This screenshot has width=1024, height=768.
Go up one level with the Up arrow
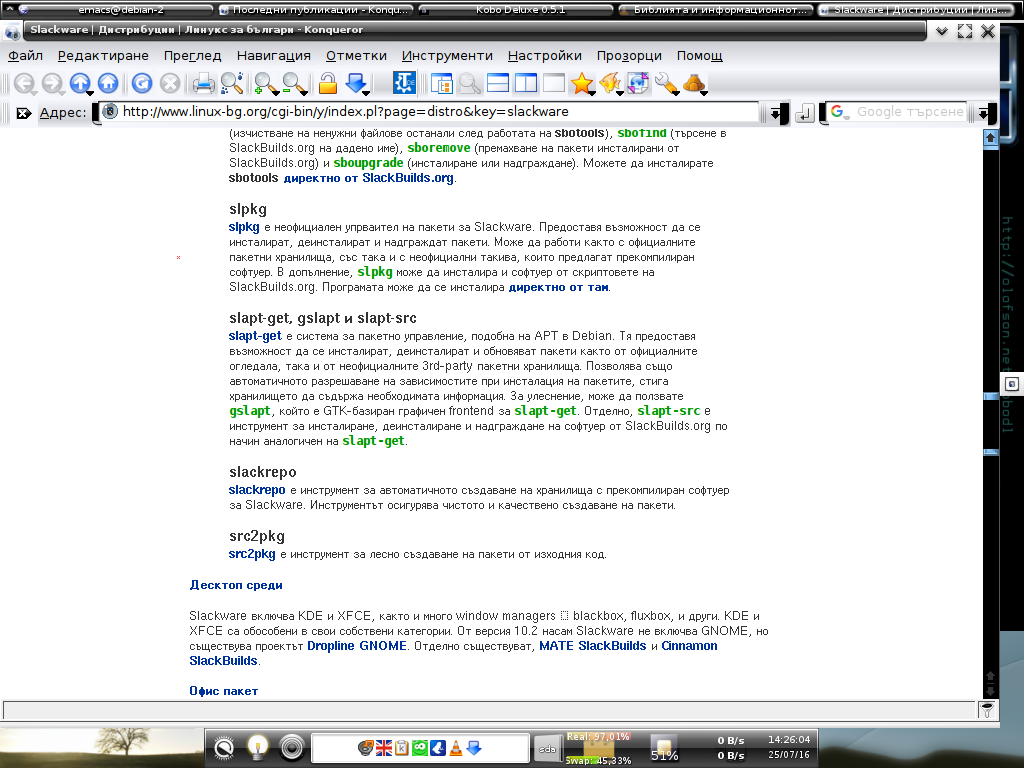(80, 84)
